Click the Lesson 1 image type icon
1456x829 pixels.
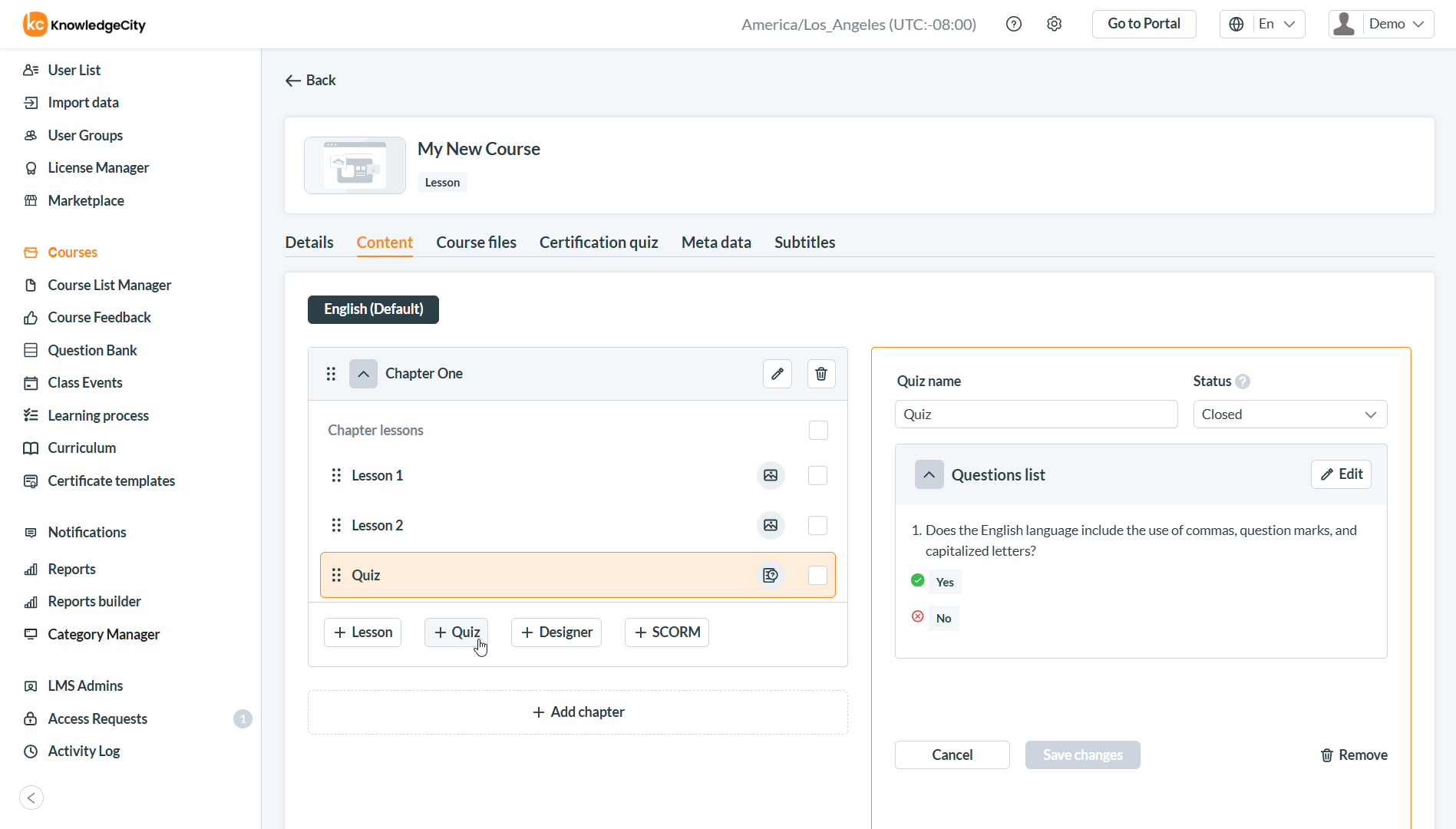770,476
